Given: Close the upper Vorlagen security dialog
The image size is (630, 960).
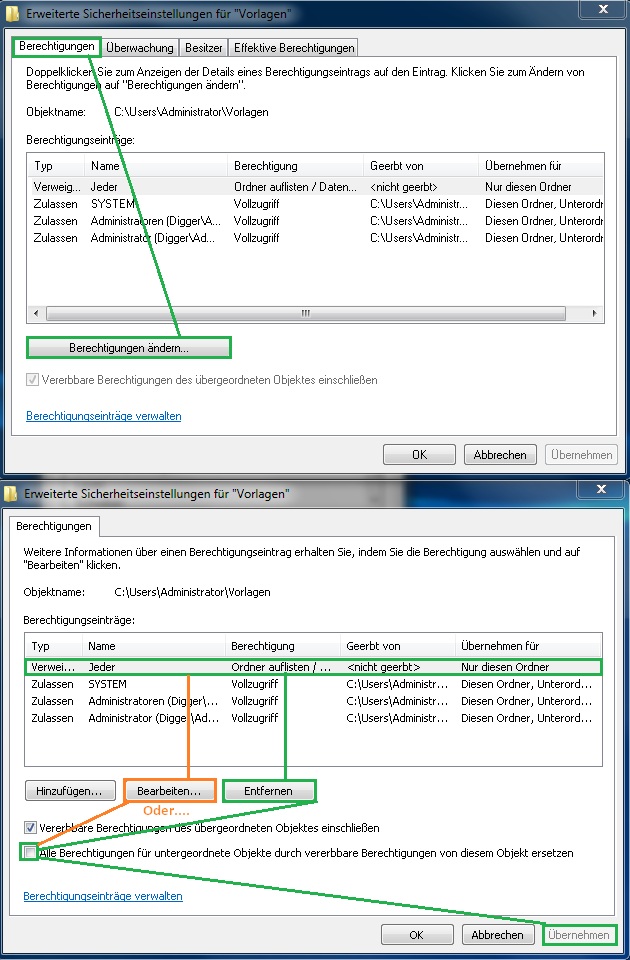Looking at the screenshot, I should [602, 9].
